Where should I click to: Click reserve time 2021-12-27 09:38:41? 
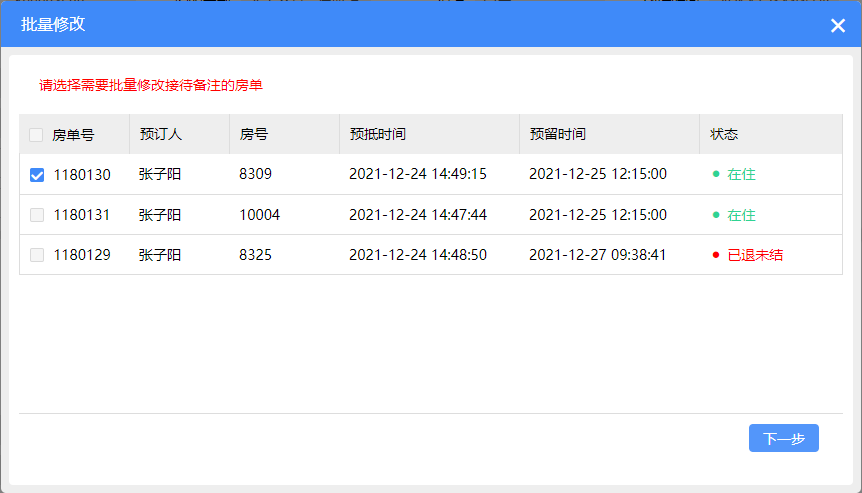click(598, 254)
